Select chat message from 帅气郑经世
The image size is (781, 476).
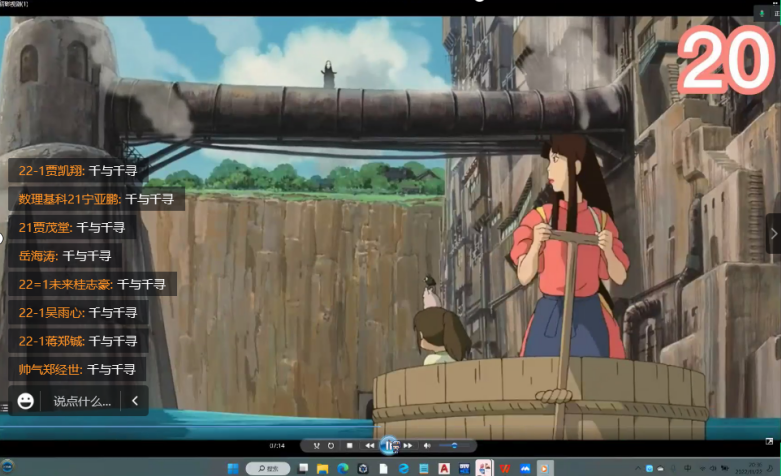tap(77, 369)
